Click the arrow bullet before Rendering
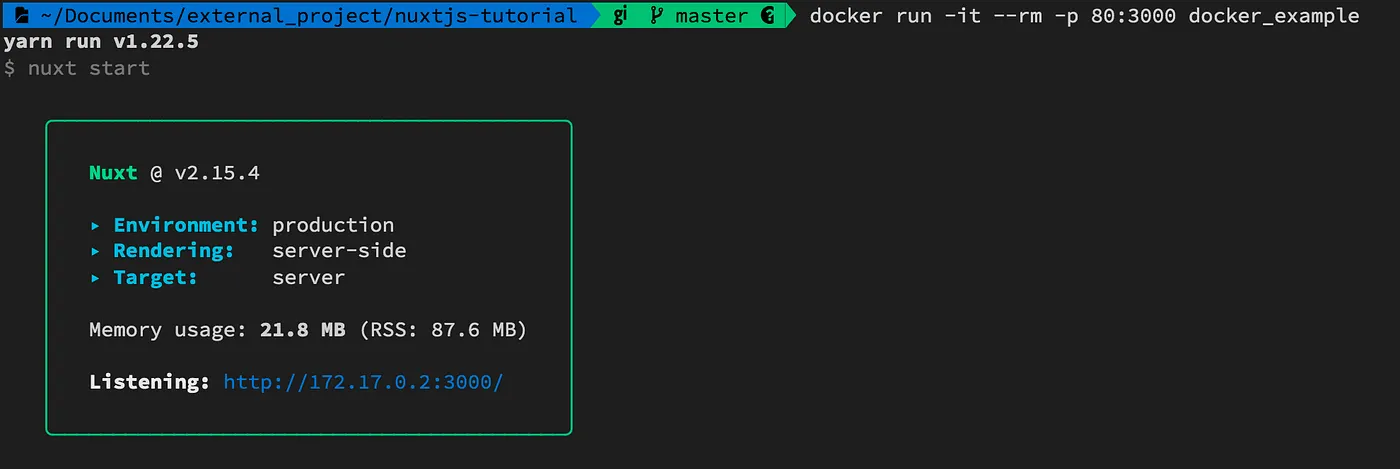This screenshot has height=469, width=1400. coord(95,251)
